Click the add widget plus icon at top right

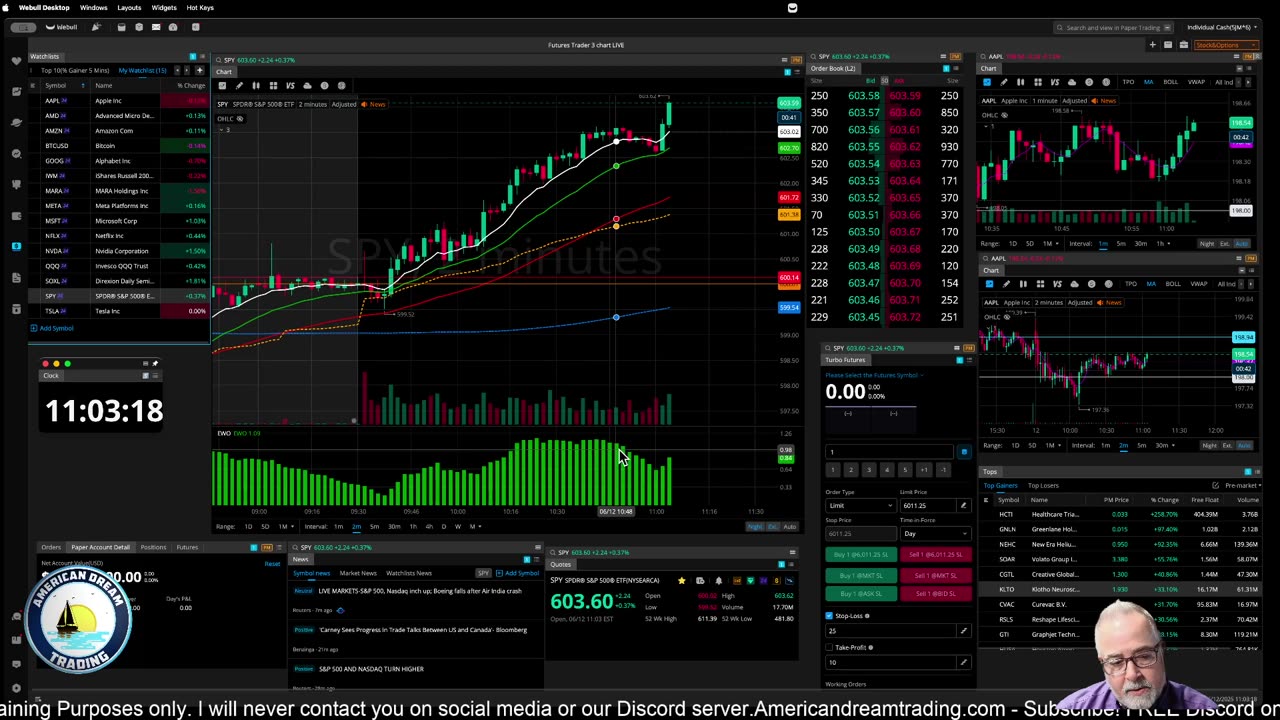[x=1152, y=44]
